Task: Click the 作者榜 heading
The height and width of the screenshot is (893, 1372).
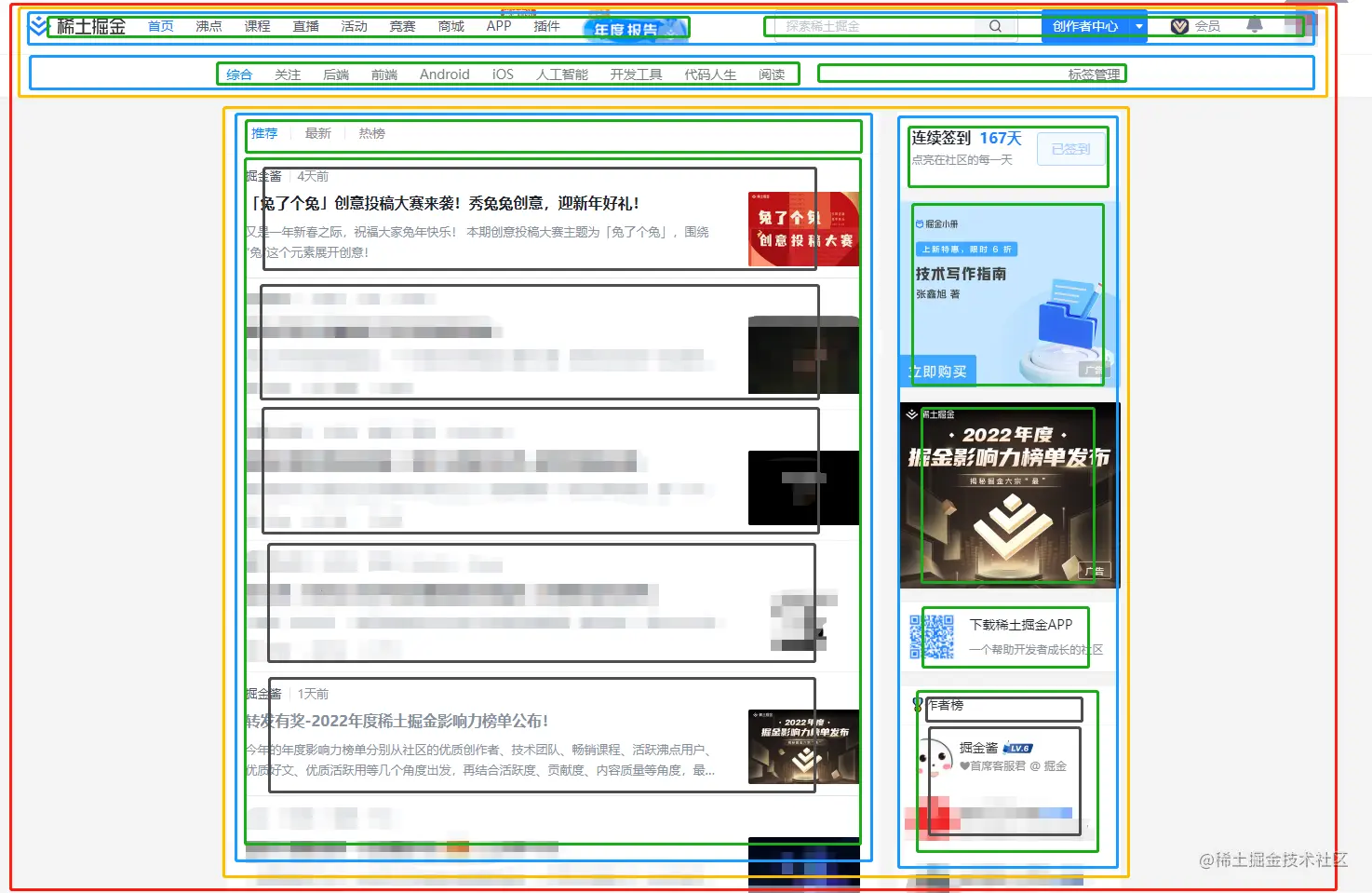Action: pos(944,705)
